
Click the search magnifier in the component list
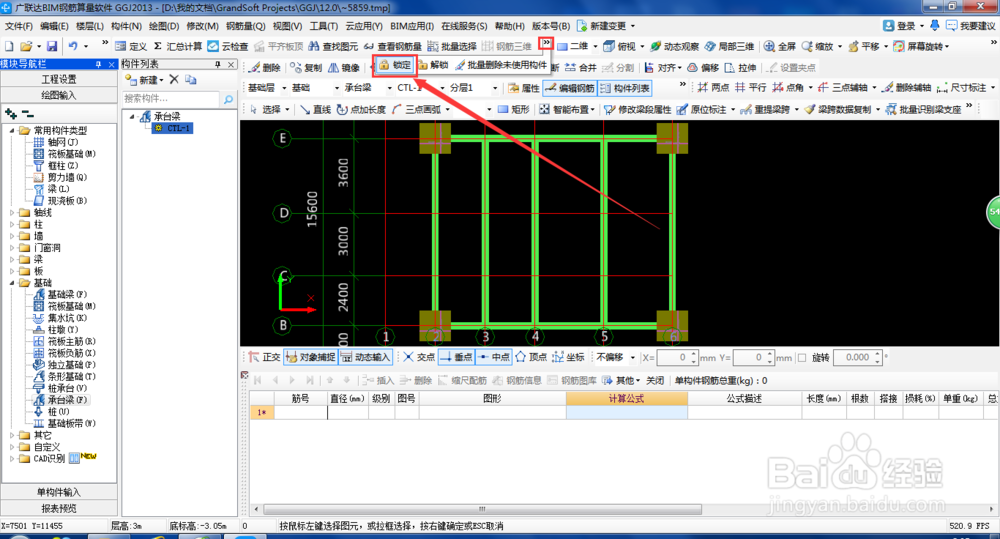pyautogui.click(x=228, y=99)
